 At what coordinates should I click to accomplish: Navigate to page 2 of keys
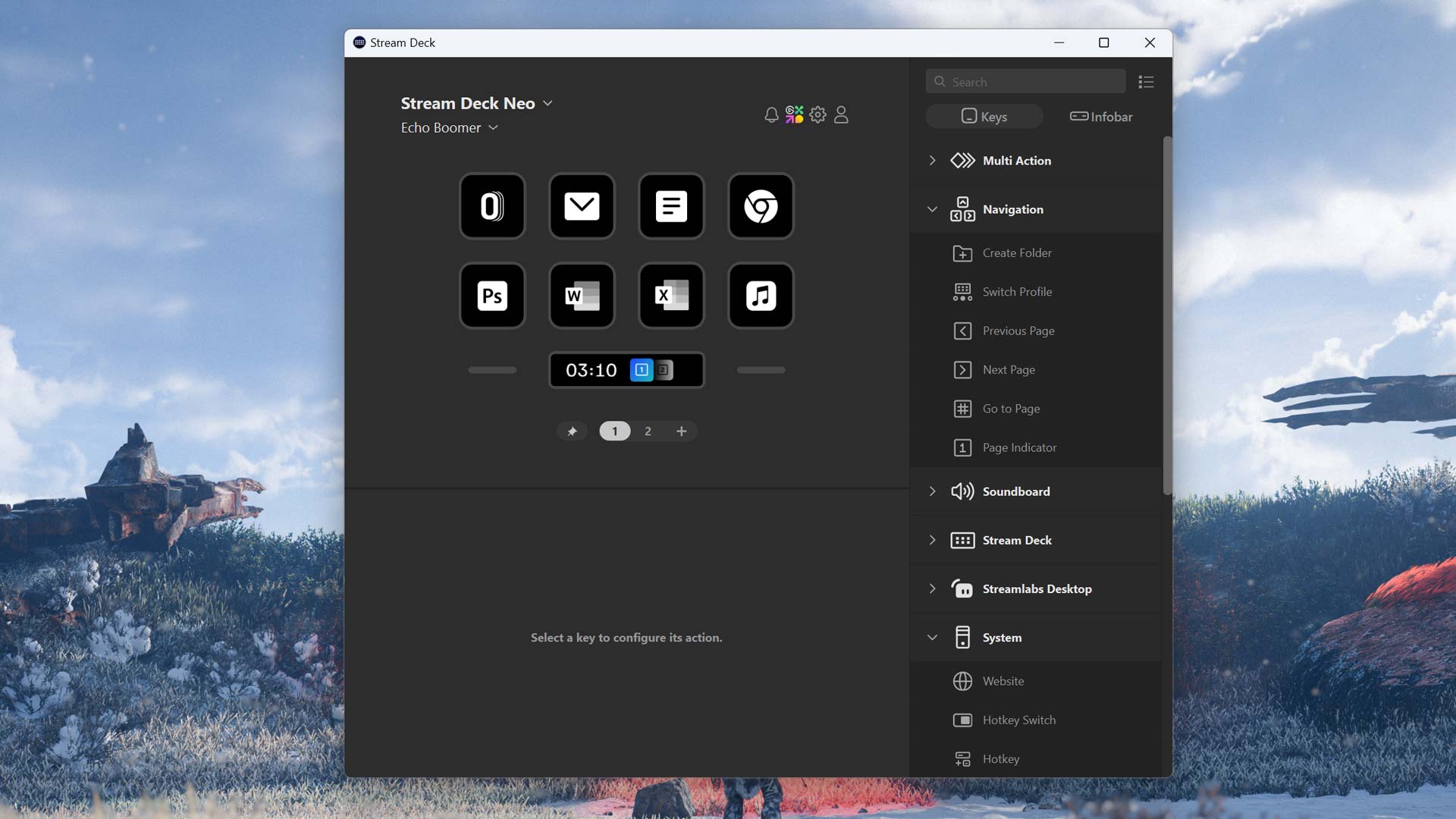pos(647,431)
